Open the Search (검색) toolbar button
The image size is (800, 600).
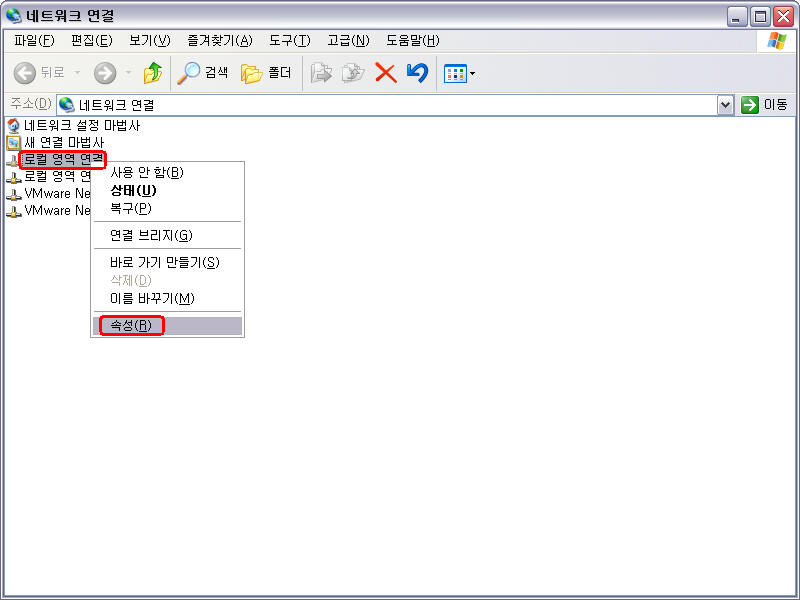click(x=203, y=73)
